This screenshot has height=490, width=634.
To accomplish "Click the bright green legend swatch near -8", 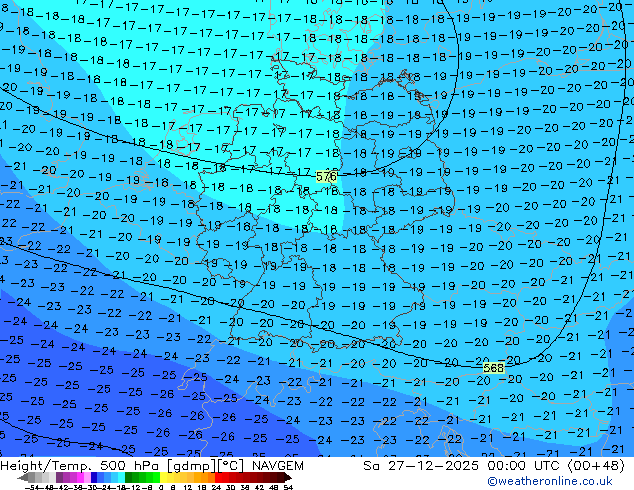I will pos(156,478).
